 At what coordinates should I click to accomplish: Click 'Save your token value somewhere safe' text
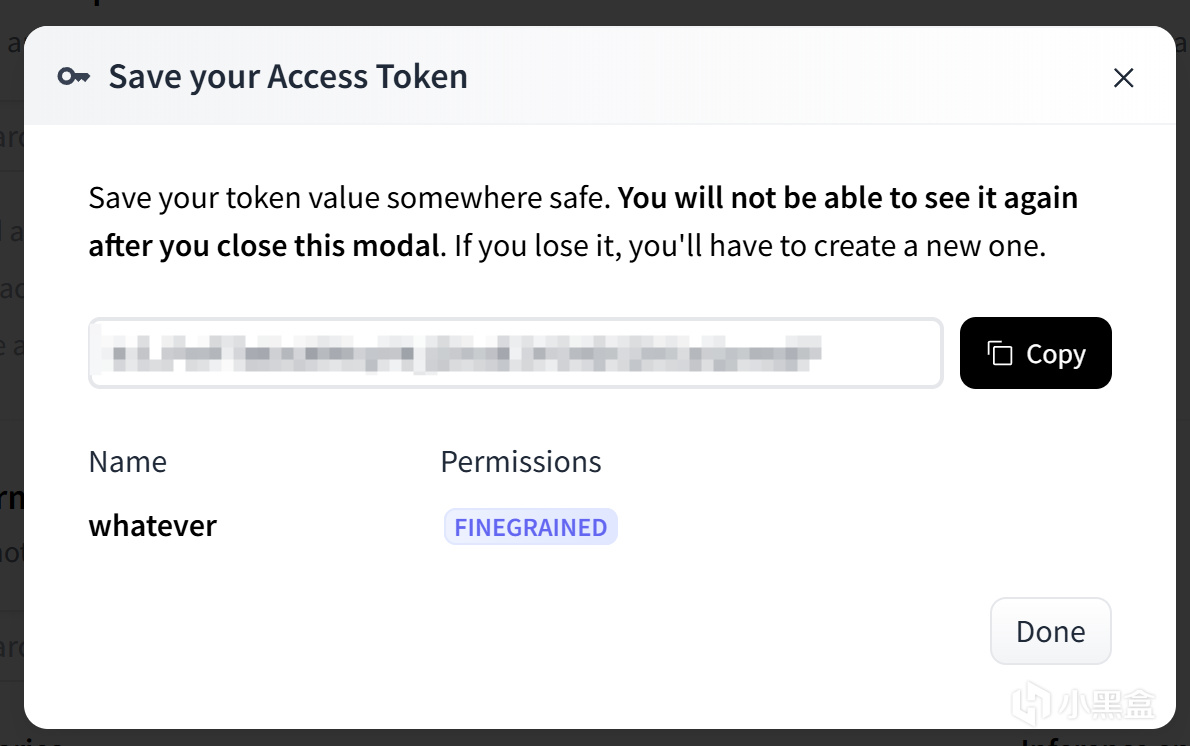349,198
